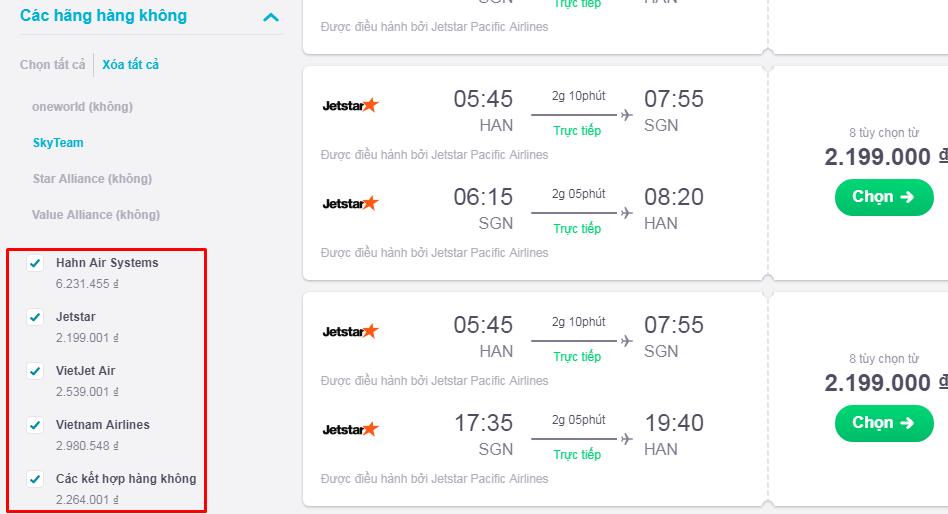Choose the Value Alliance (không) filter
948x514 pixels.
coord(96,215)
